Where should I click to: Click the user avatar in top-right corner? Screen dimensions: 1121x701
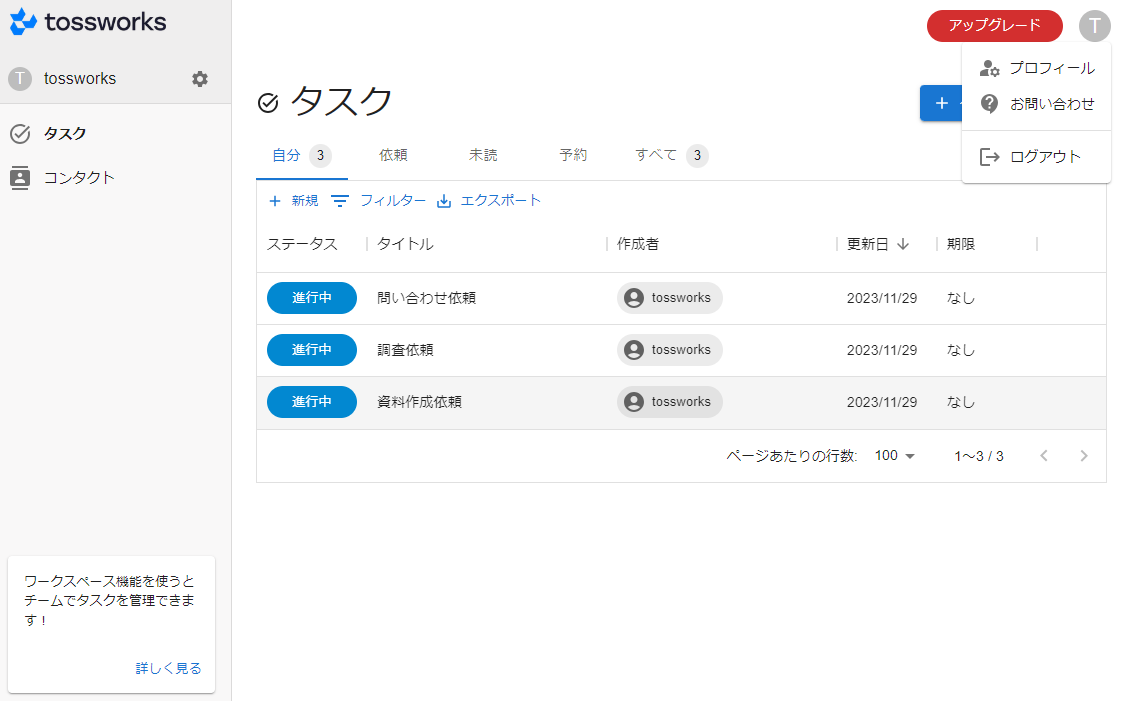tap(1094, 26)
